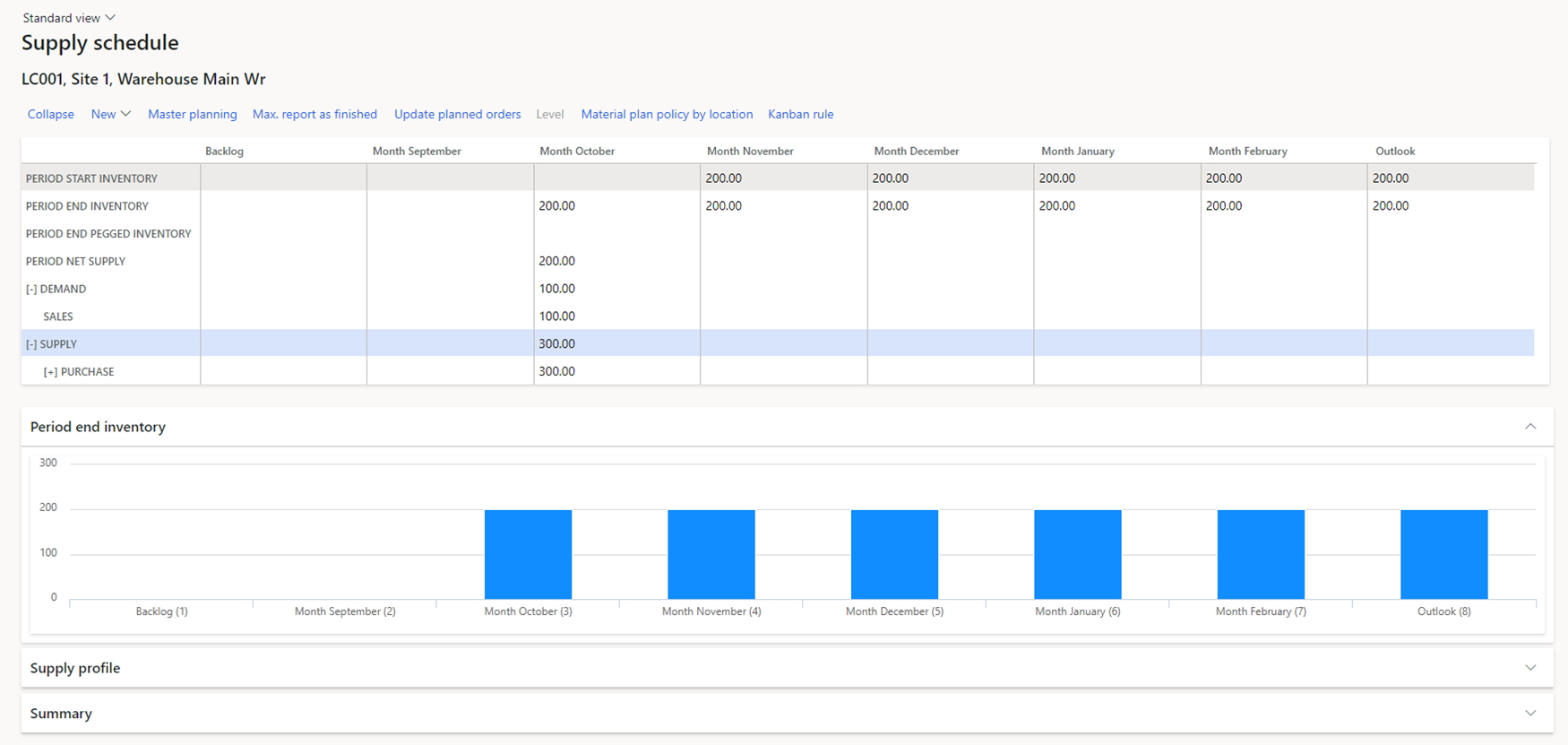The width and height of the screenshot is (1568, 745).
Task: Open Master planning action
Action: pos(192,114)
